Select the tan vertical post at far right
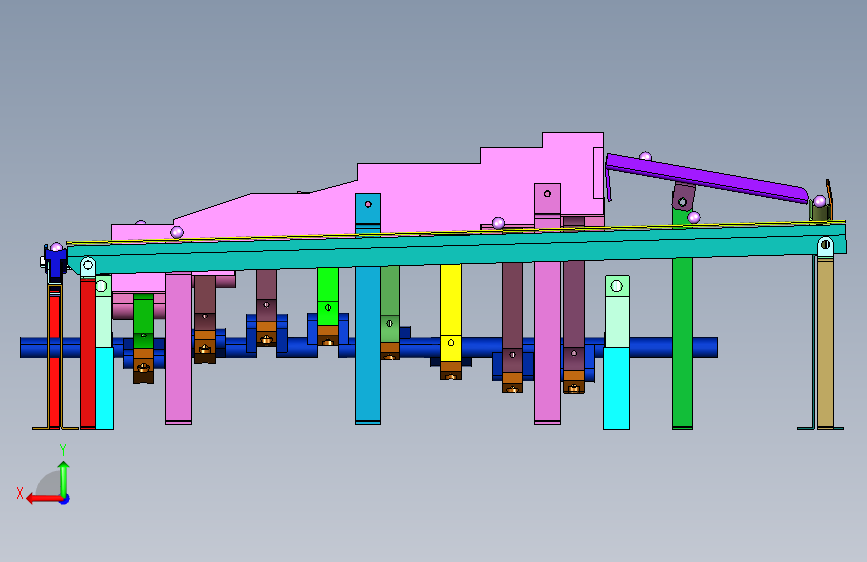The image size is (867, 562). pos(825,343)
